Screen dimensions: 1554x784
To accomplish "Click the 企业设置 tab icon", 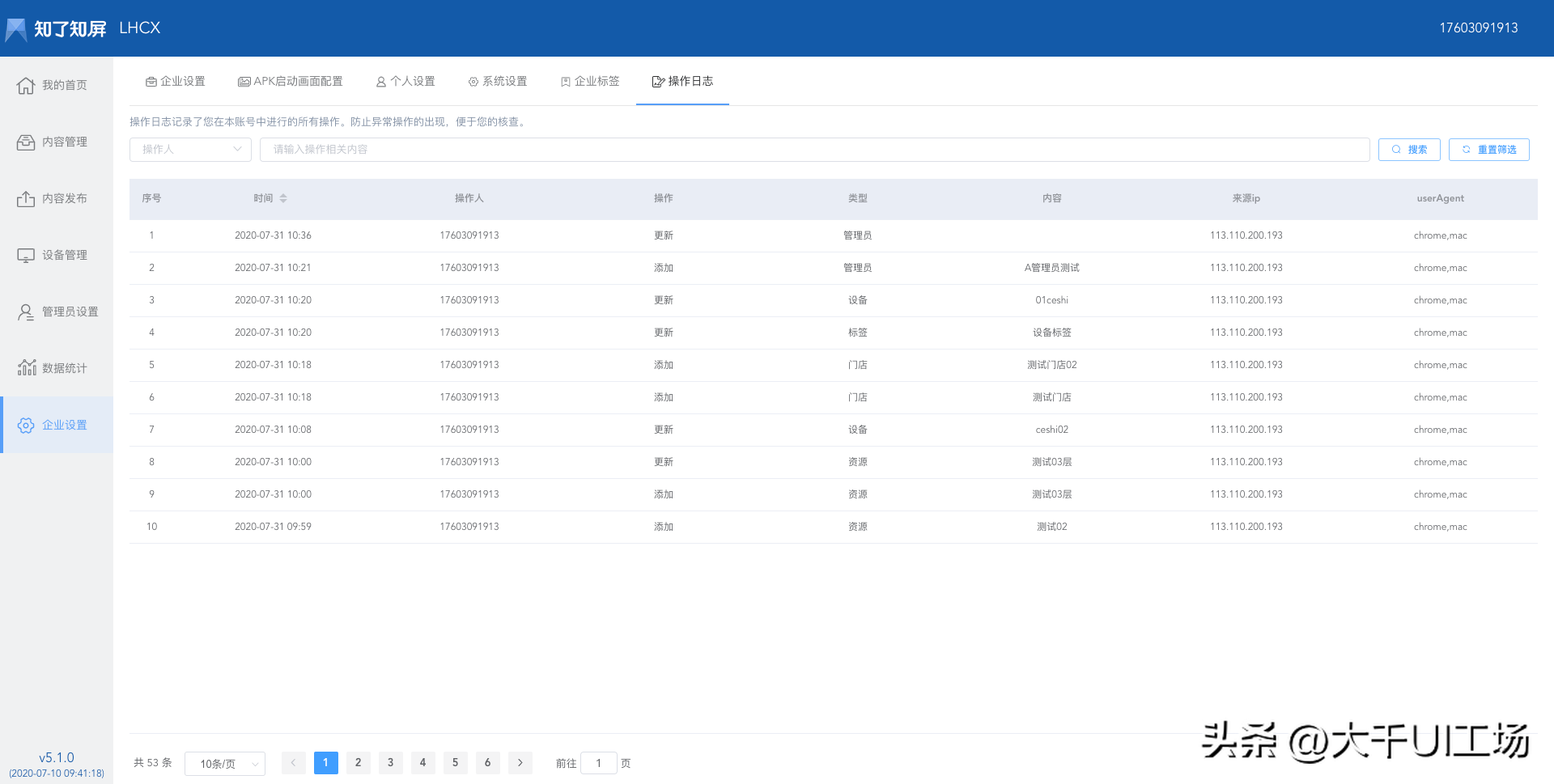I will point(151,82).
